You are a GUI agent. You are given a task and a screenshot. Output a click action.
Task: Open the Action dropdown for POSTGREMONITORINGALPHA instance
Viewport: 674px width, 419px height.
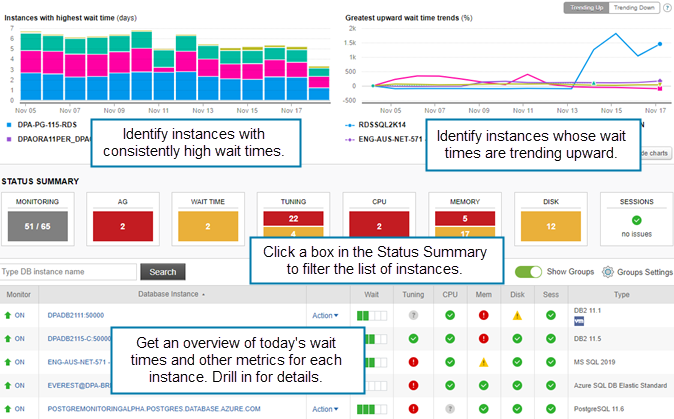[324, 409]
